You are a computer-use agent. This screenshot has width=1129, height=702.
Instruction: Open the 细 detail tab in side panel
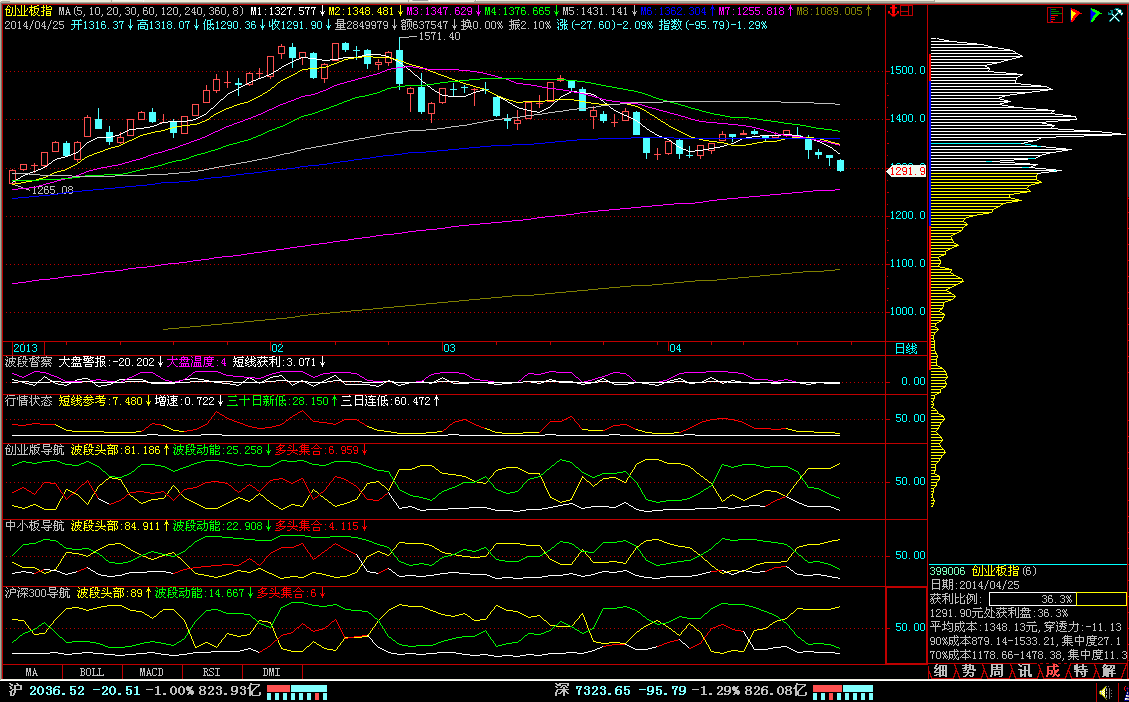click(941, 670)
